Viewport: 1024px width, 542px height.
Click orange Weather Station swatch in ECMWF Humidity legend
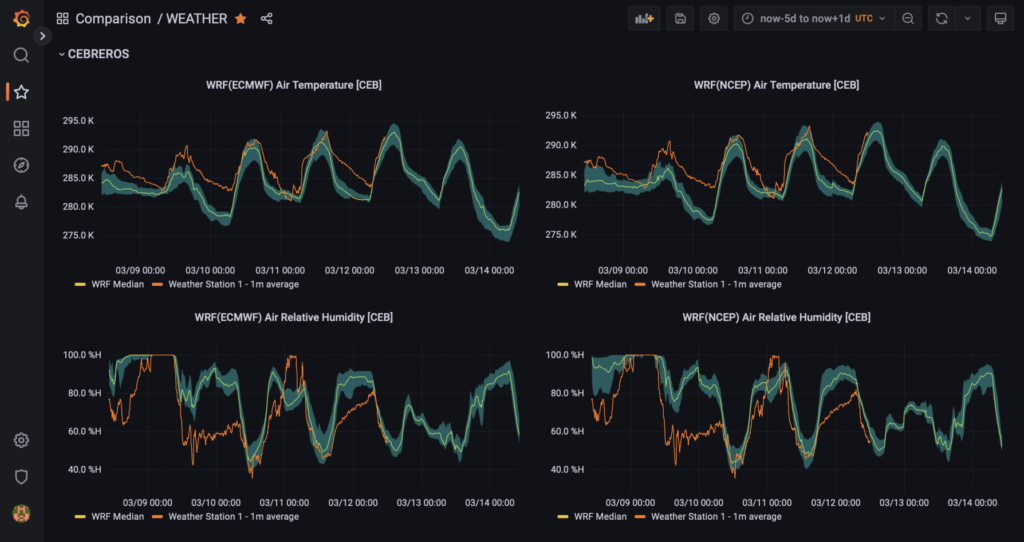coord(157,517)
